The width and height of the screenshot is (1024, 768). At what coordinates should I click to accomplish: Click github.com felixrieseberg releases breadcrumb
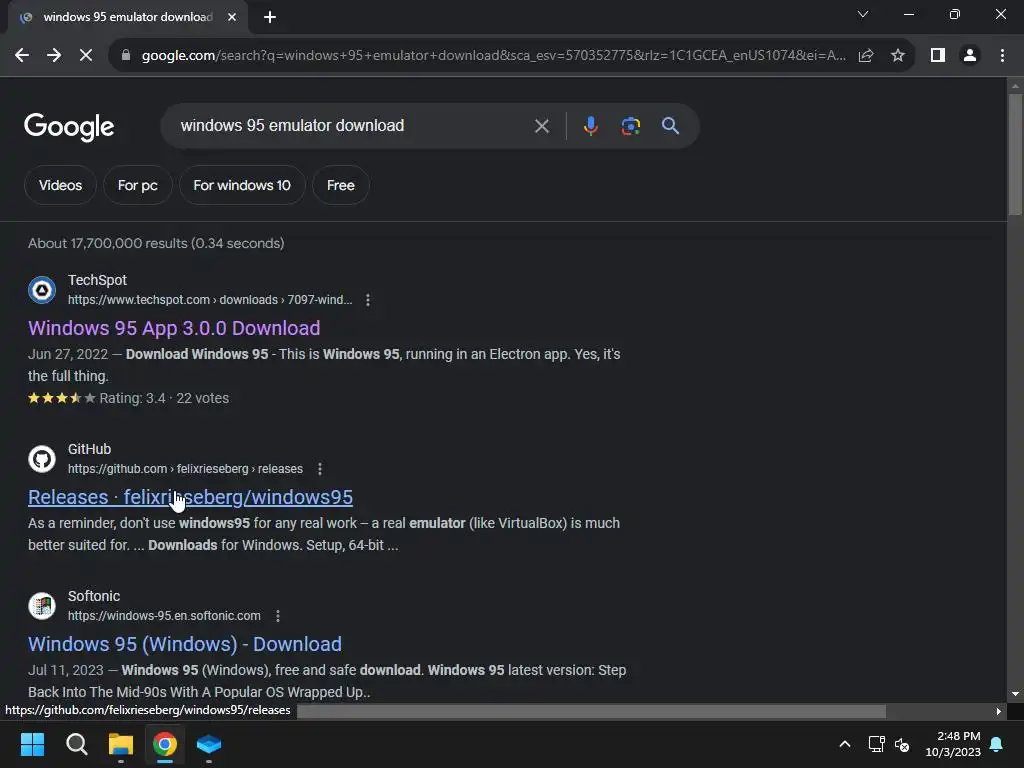pyautogui.click(x=185, y=469)
